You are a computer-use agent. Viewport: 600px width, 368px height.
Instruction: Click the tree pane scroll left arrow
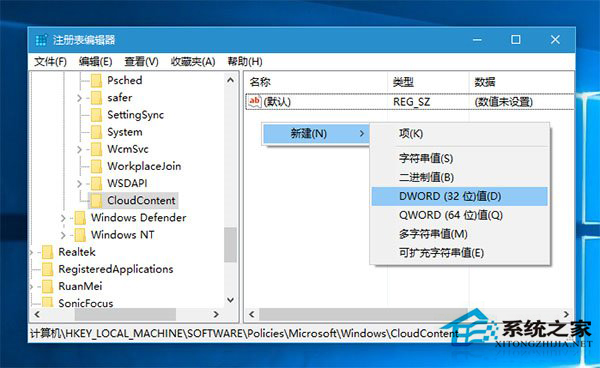click(37, 314)
